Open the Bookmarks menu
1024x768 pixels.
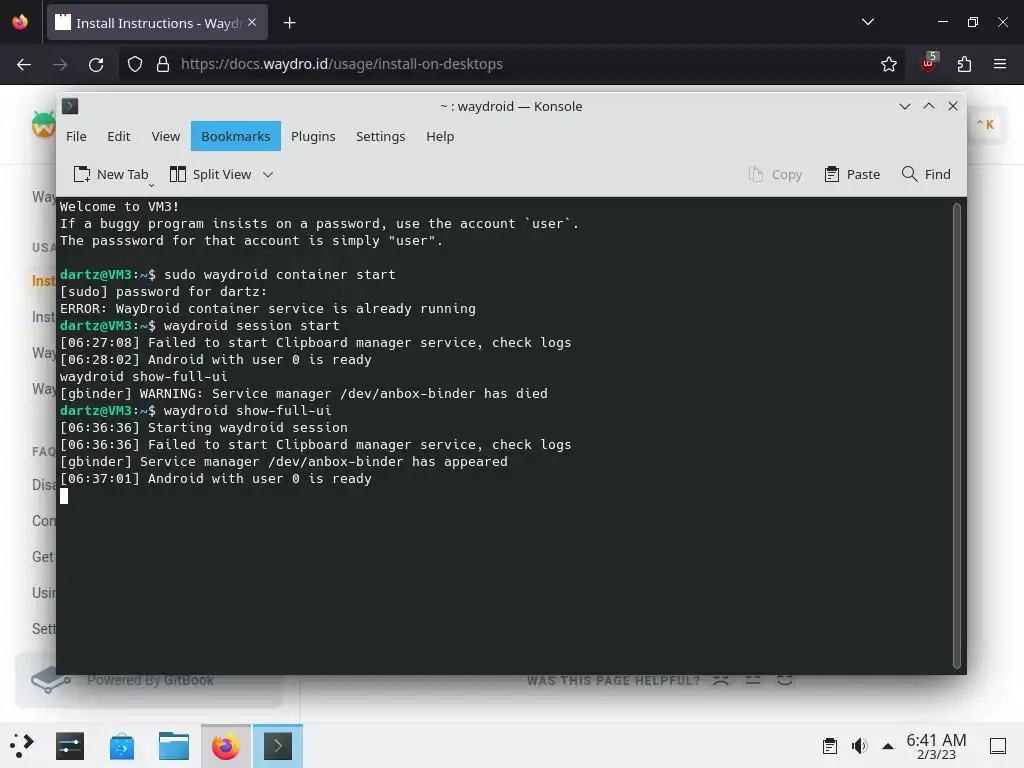236,136
